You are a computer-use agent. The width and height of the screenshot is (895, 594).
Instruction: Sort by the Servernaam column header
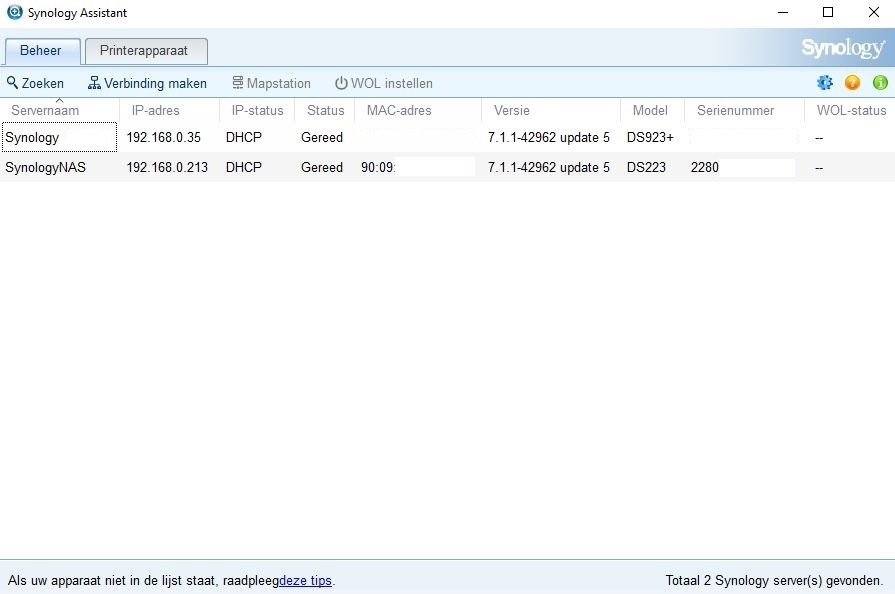[59, 110]
